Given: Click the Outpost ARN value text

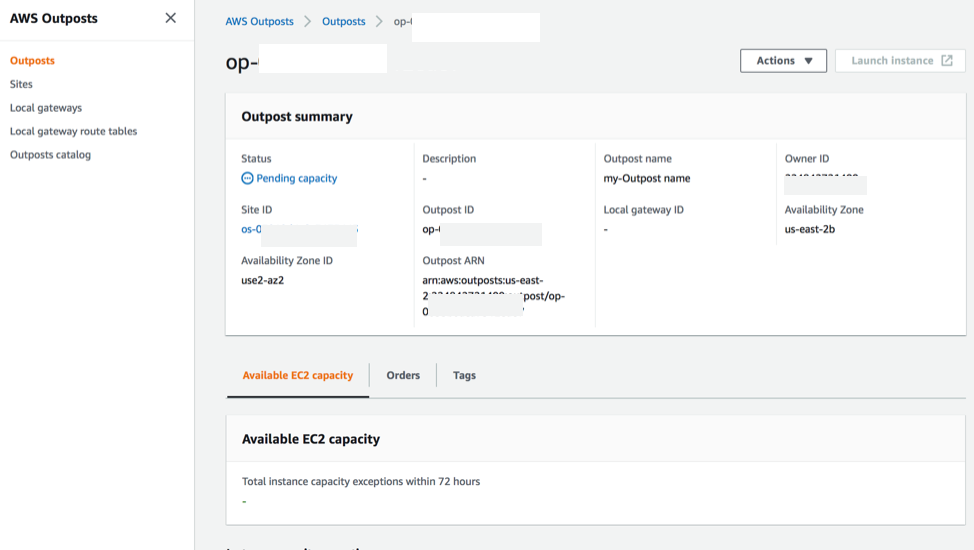Looking at the screenshot, I should coord(493,296).
